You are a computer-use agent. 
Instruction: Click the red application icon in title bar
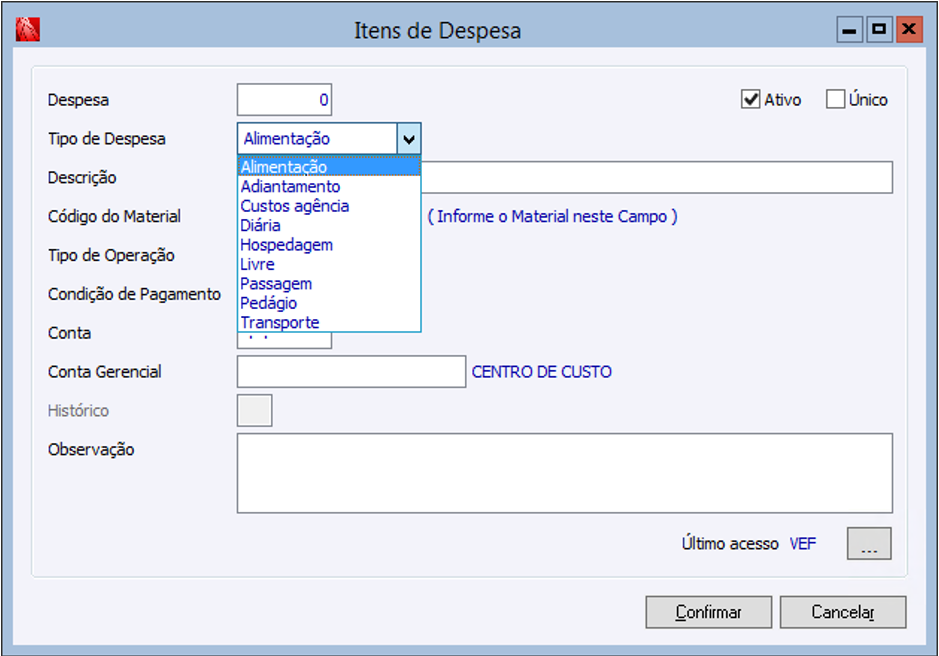click(27, 30)
